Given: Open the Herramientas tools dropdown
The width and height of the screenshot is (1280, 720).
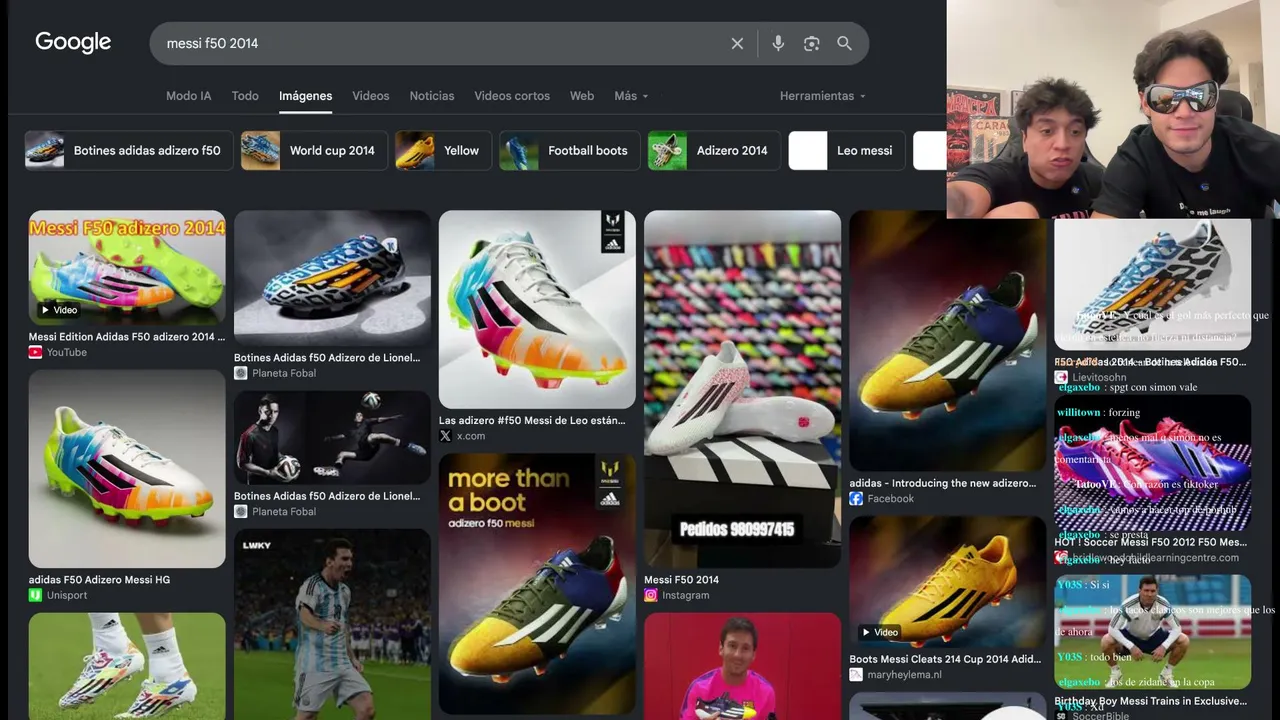Looking at the screenshot, I should [823, 96].
